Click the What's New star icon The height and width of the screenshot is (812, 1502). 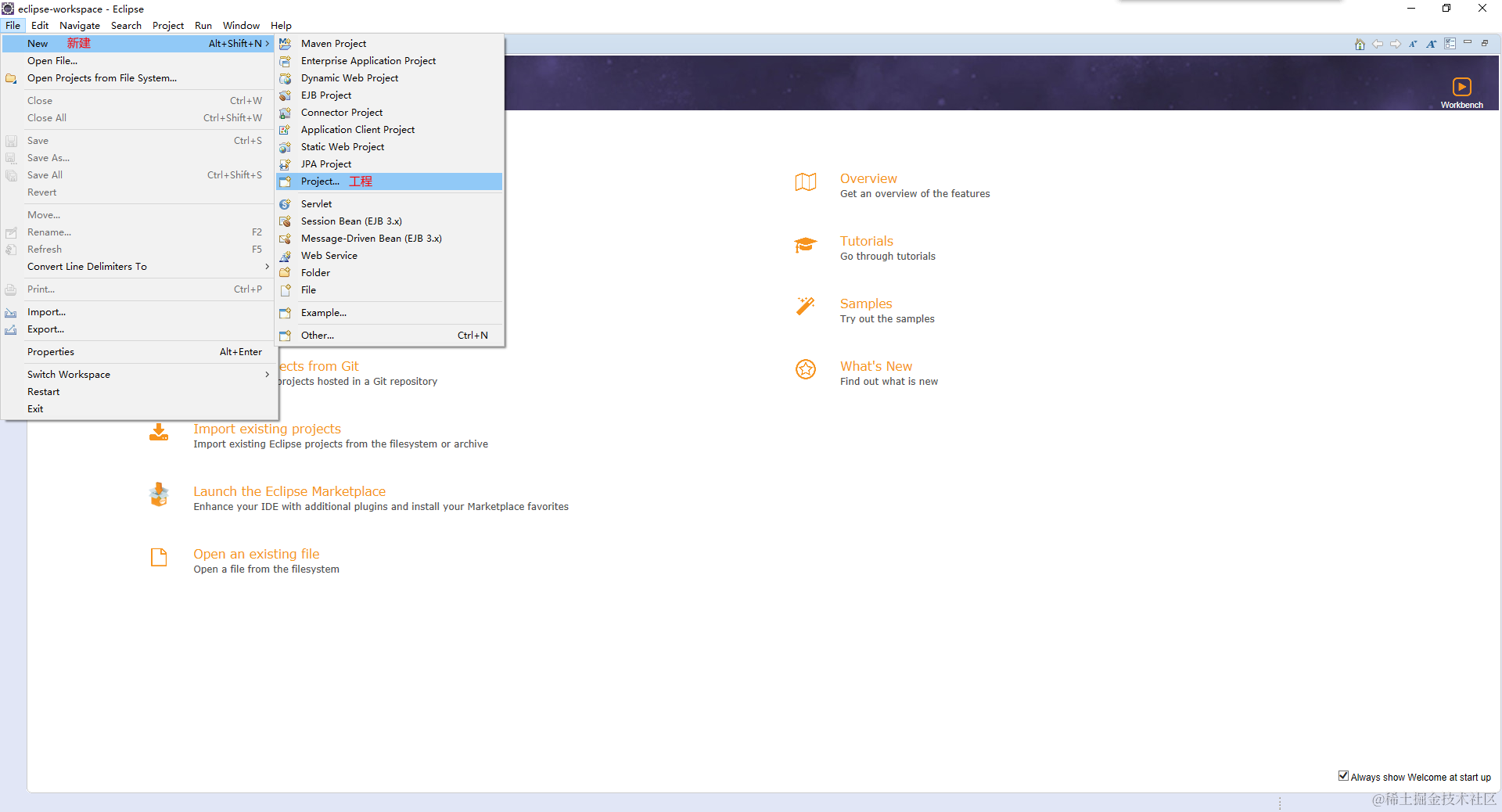[806, 369]
